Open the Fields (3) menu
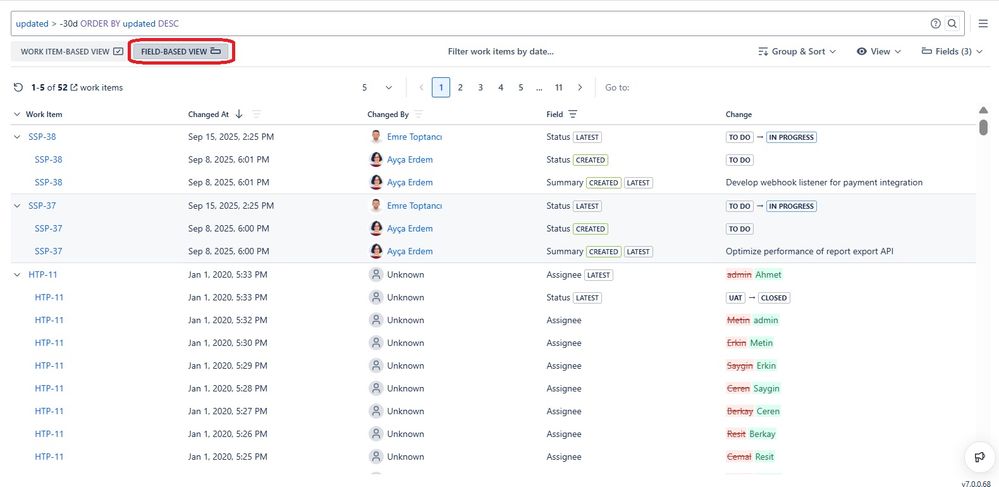999x487 pixels. 952,51
